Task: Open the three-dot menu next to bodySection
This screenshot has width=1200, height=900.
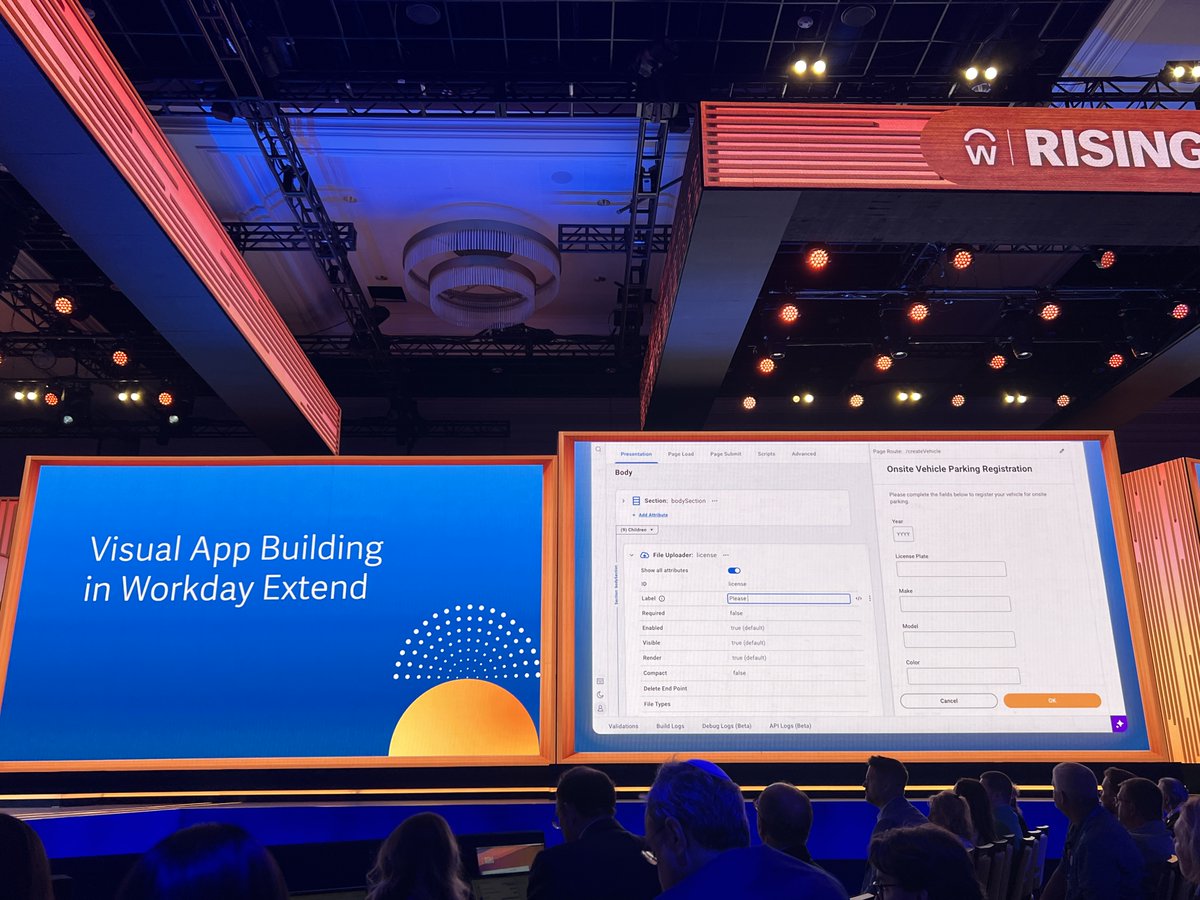Action: pyautogui.click(x=714, y=500)
